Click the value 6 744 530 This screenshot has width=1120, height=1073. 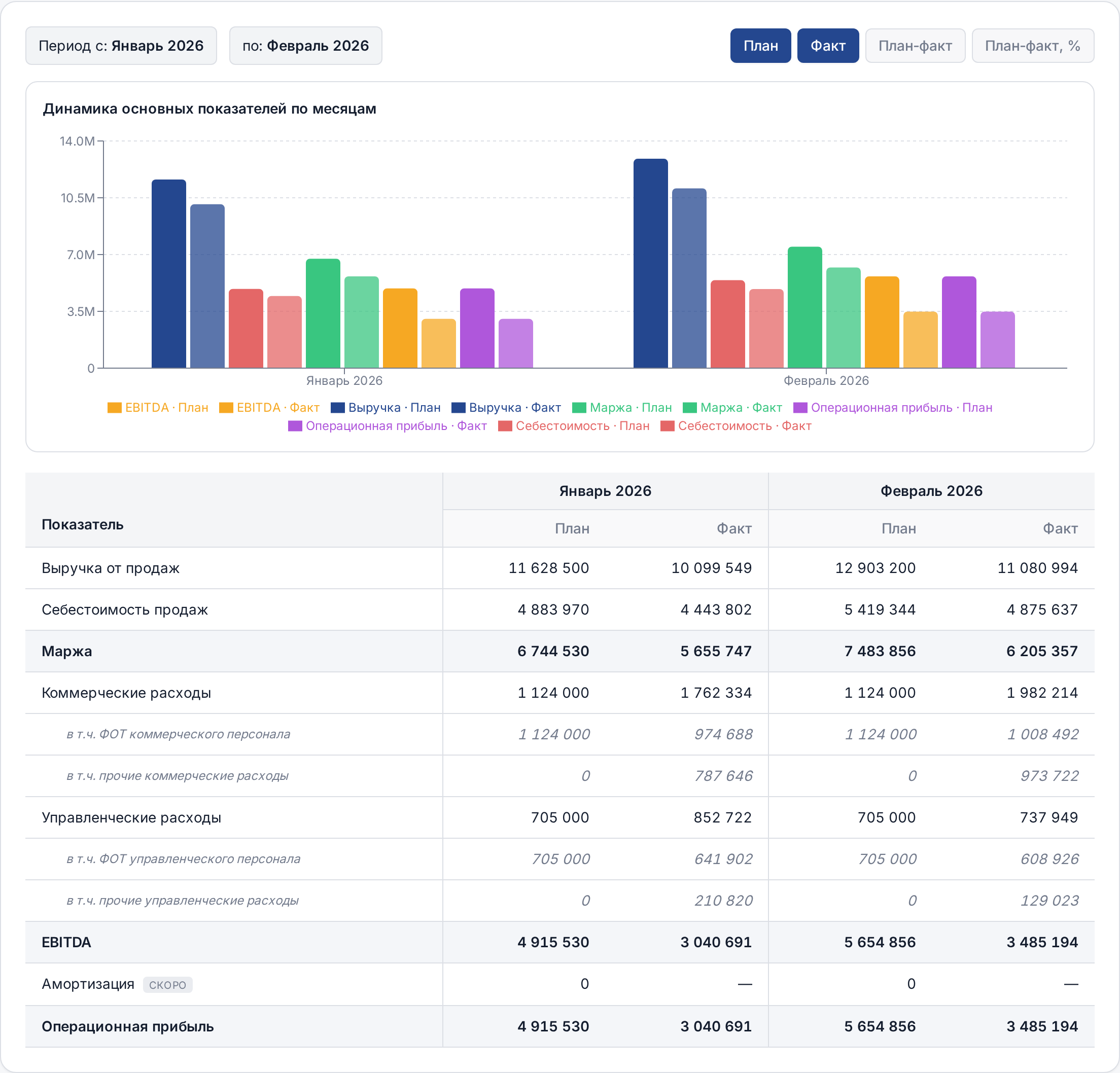pos(553,651)
